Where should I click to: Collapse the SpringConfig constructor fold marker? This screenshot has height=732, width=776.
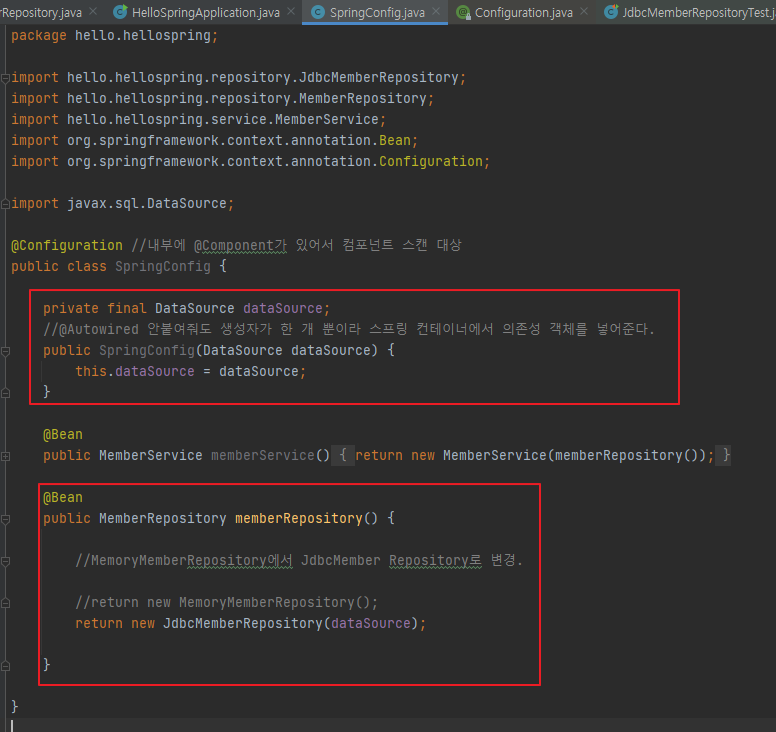tap(5, 351)
